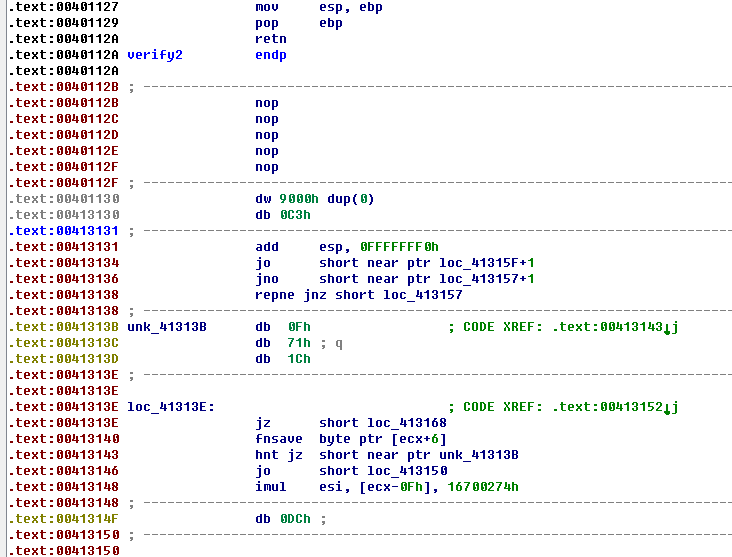Click the retn instruction
The image size is (732, 557).
point(271,39)
